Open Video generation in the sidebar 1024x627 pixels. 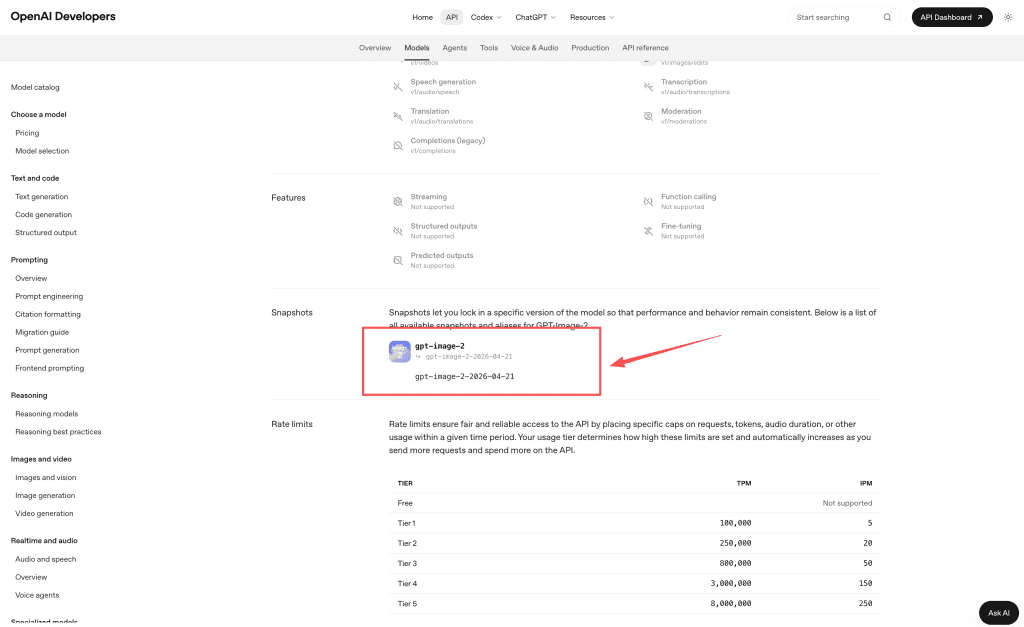44,513
